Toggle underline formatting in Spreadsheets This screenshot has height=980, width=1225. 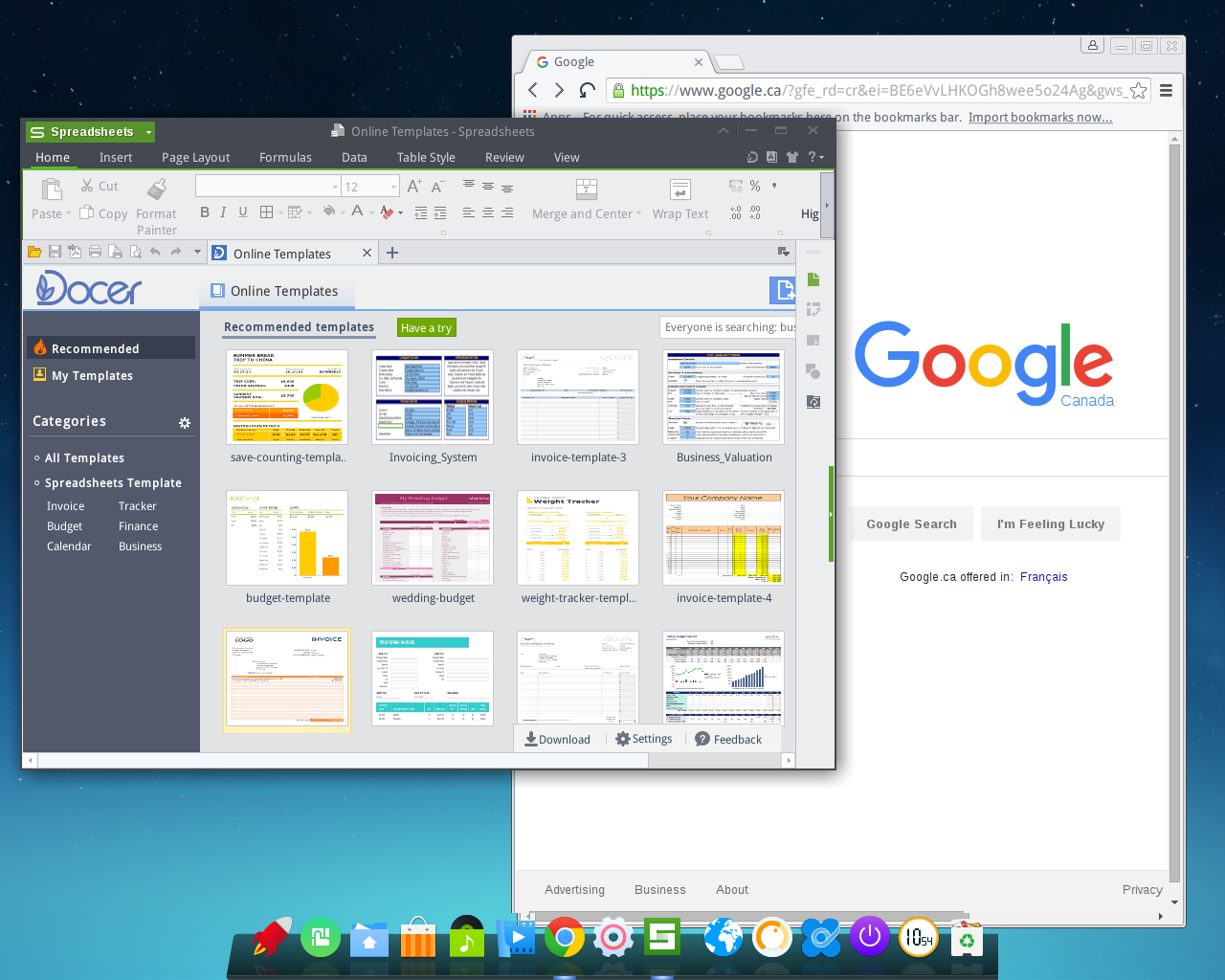click(243, 212)
